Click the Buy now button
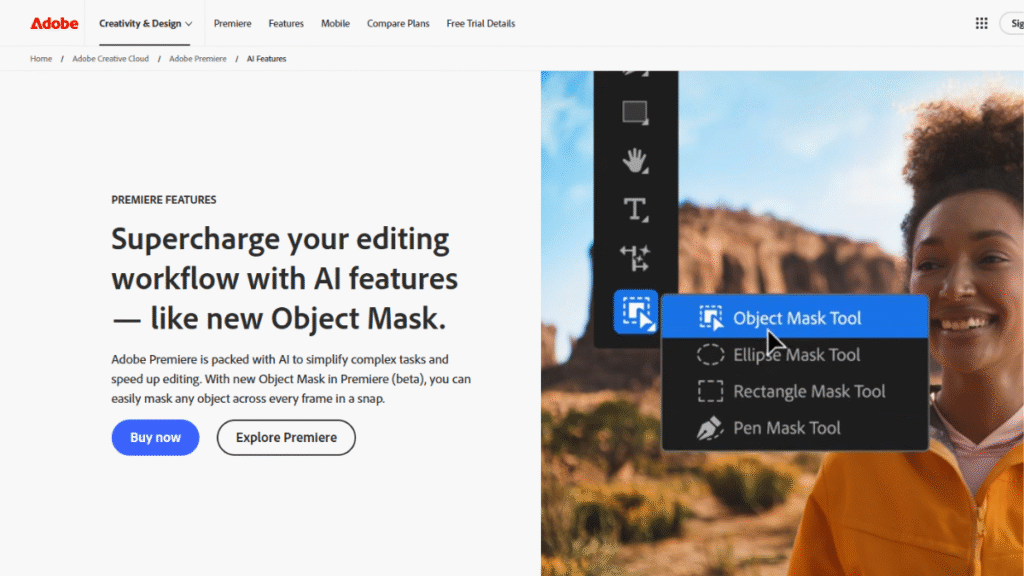The image size is (1024, 576). click(155, 437)
